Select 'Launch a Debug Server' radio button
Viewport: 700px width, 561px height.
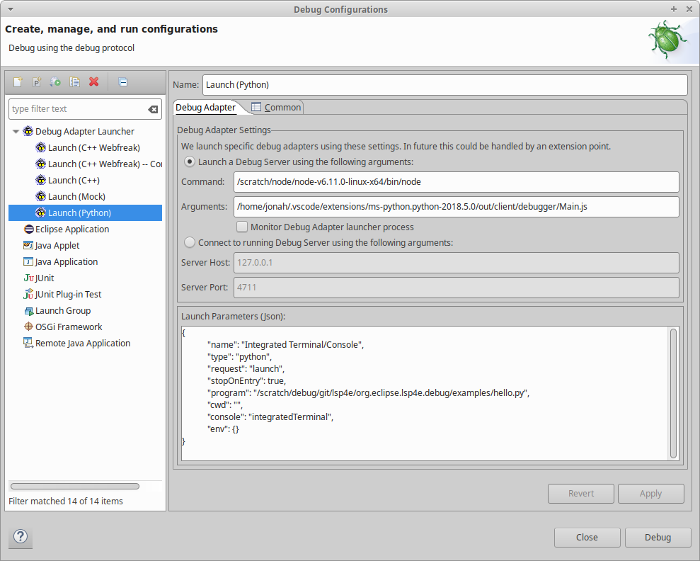click(190, 161)
